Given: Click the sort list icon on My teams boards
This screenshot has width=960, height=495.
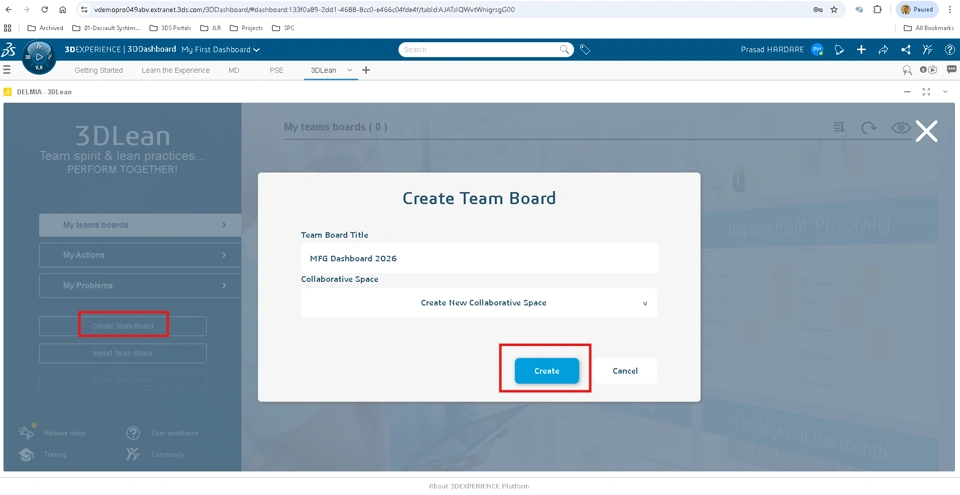Looking at the screenshot, I should (839, 127).
